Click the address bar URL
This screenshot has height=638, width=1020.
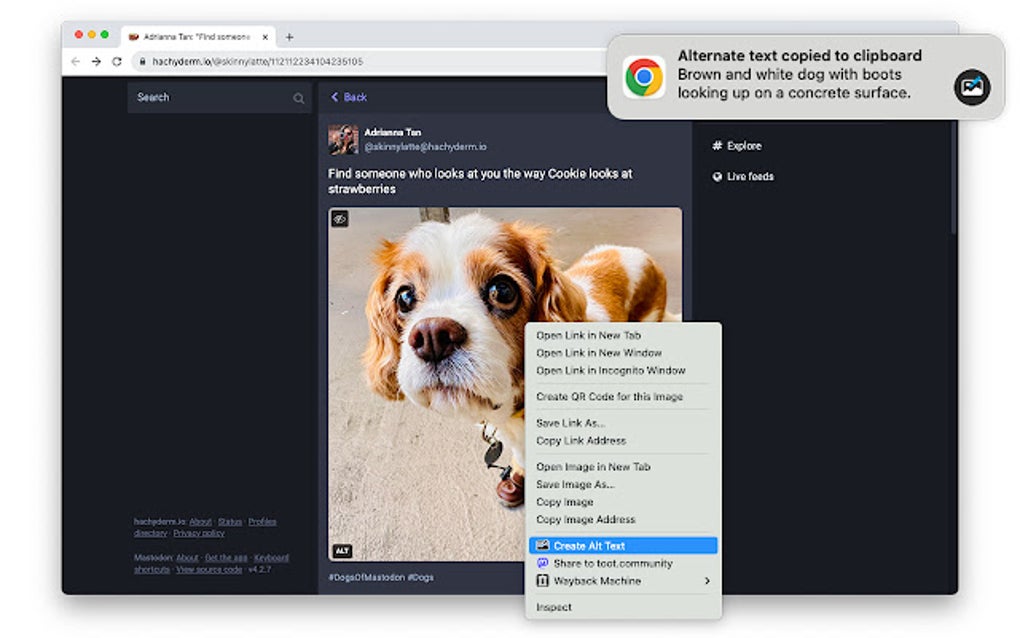click(x=258, y=61)
